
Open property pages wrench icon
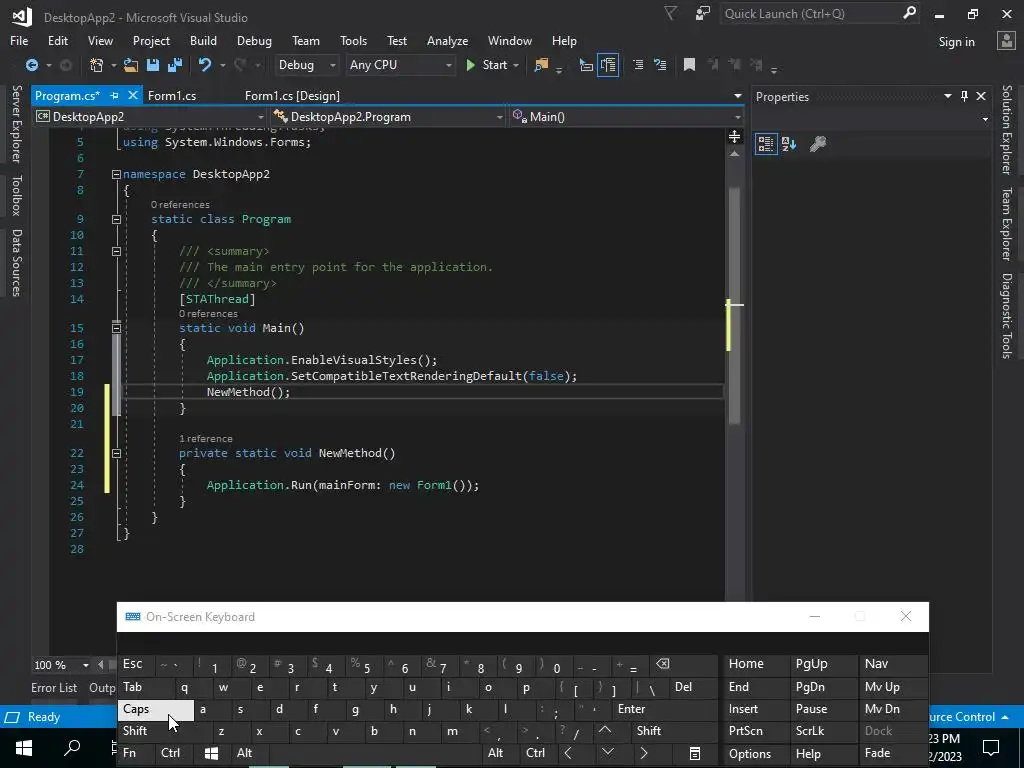(x=818, y=144)
